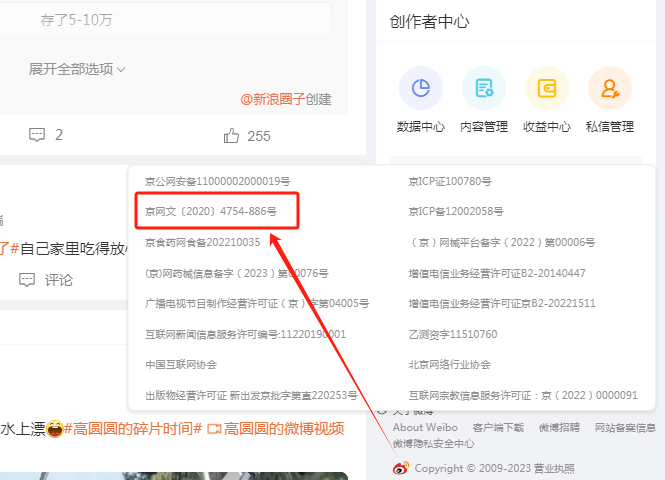Screen dimensions: 665x480
Task: Expand 展开全部选项 options
Action: 77,69
